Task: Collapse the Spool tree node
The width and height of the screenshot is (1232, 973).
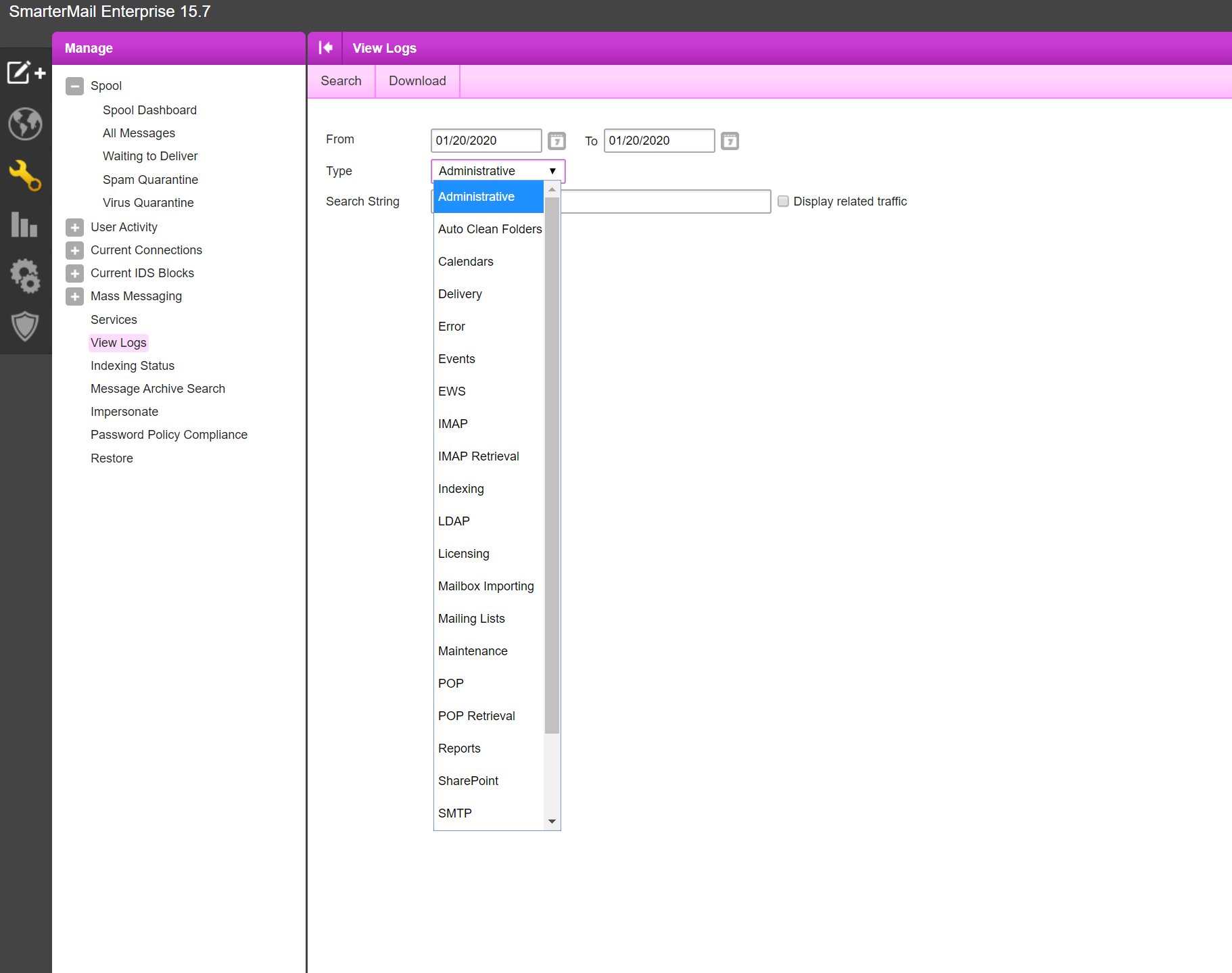Action: coord(75,87)
